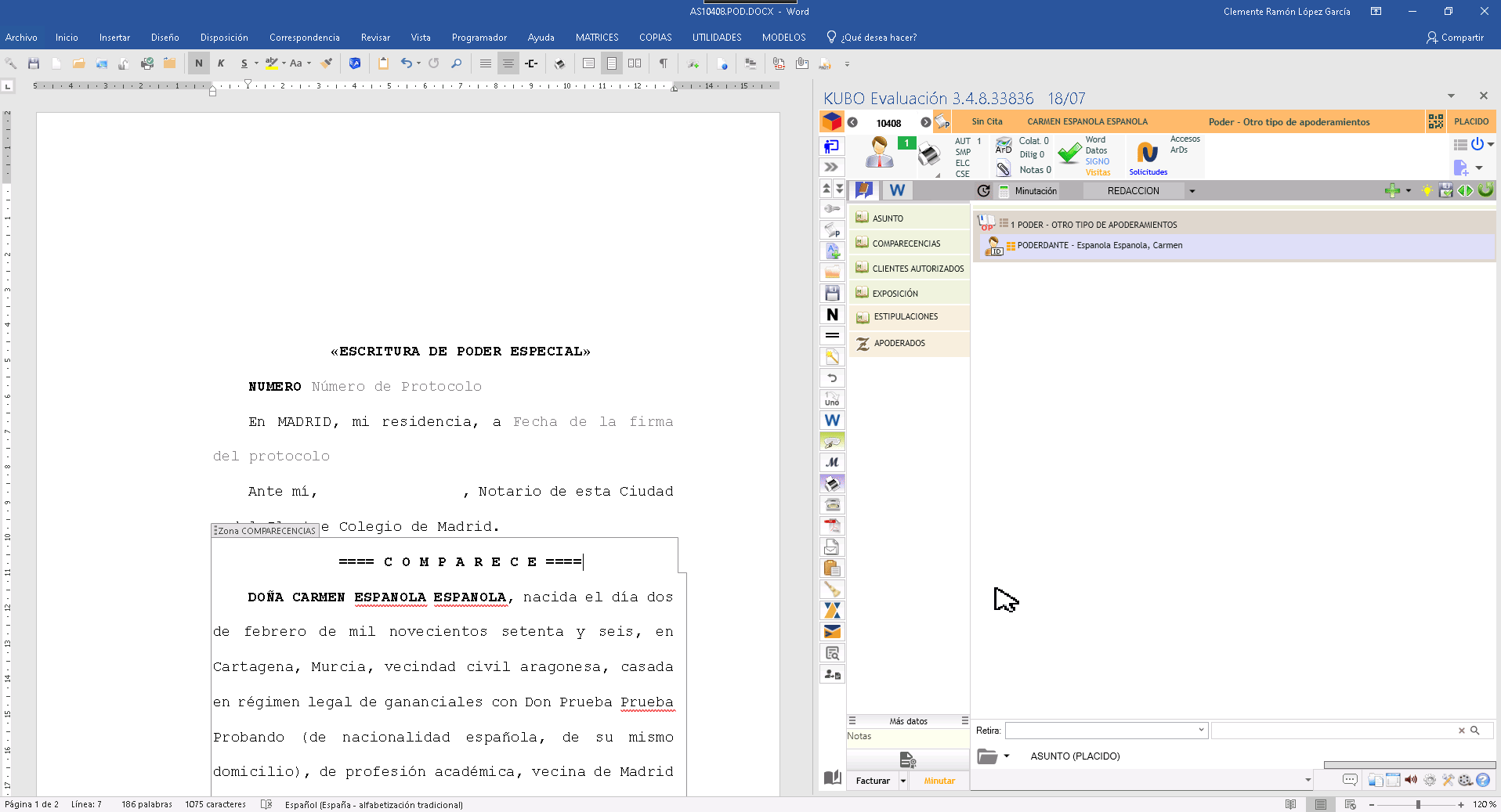The width and height of the screenshot is (1501, 812).
Task: Open the MATRICES ribbon tab
Action: (x=597, y=37)
